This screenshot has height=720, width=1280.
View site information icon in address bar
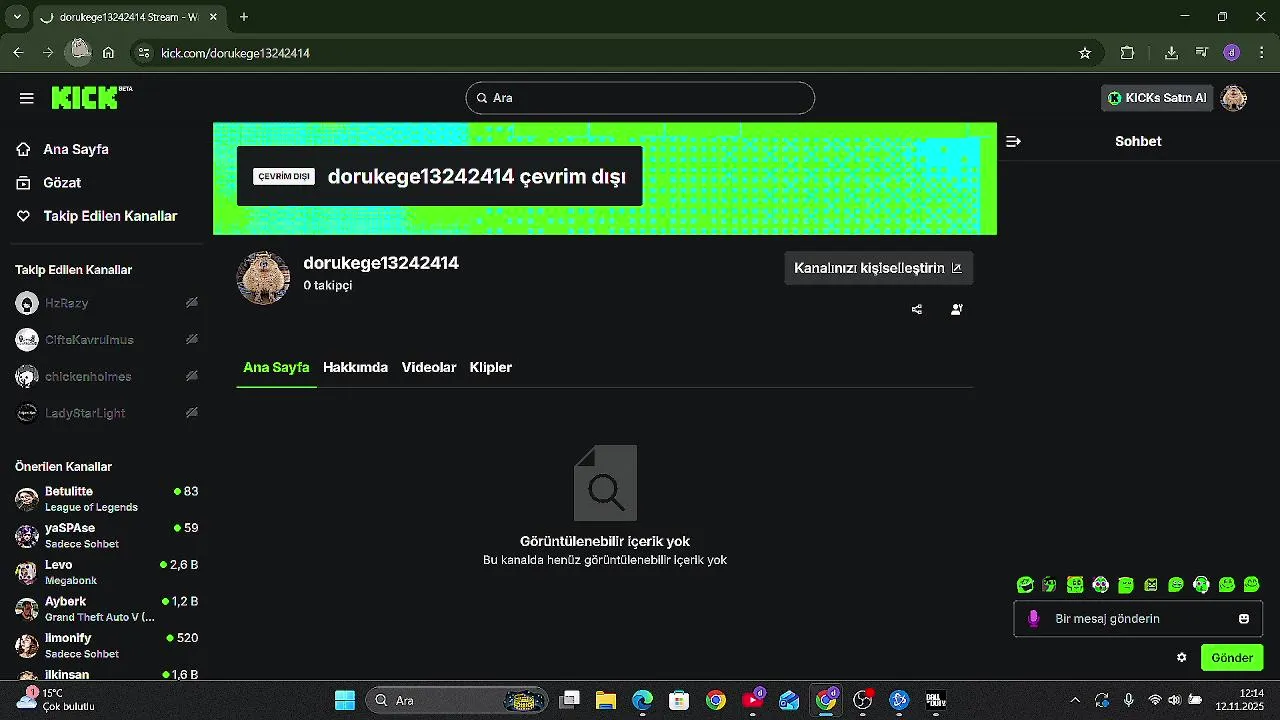tap(144, 53)
